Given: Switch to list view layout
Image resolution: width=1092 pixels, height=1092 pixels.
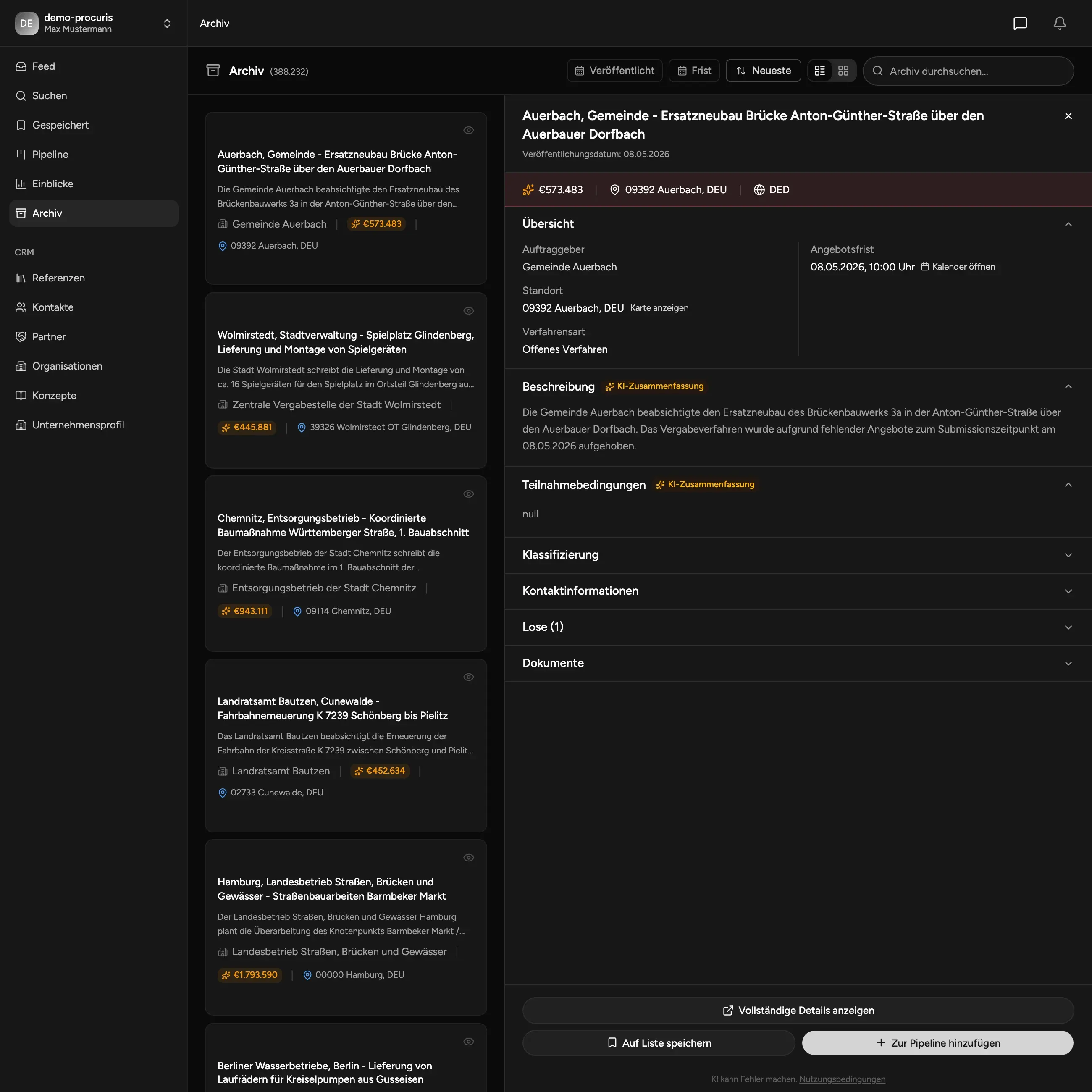Looking at the screenshot, I should click(819, 71).
